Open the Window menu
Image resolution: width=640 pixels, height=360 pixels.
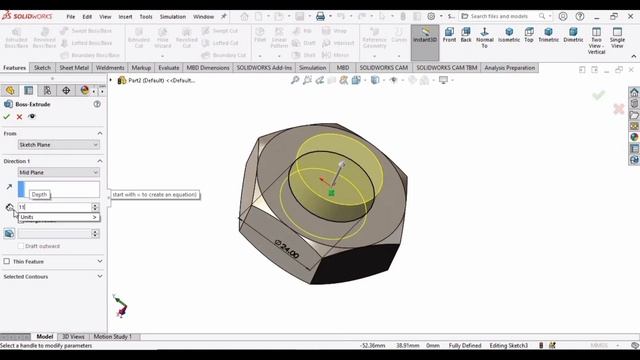tap(203, 17)
